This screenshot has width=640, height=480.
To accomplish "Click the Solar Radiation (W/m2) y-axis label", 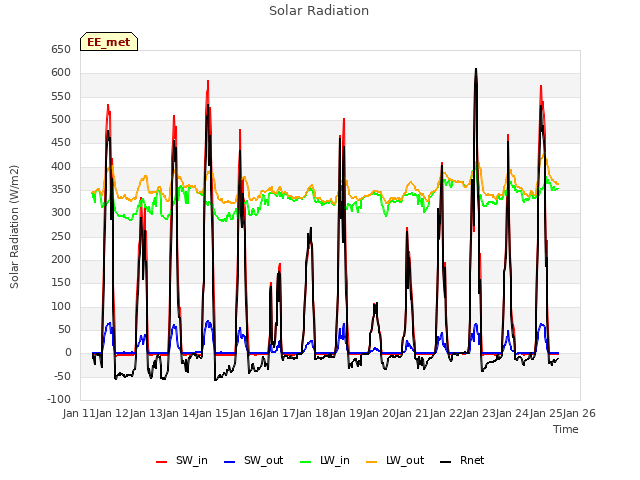I will tap(14, 227).
